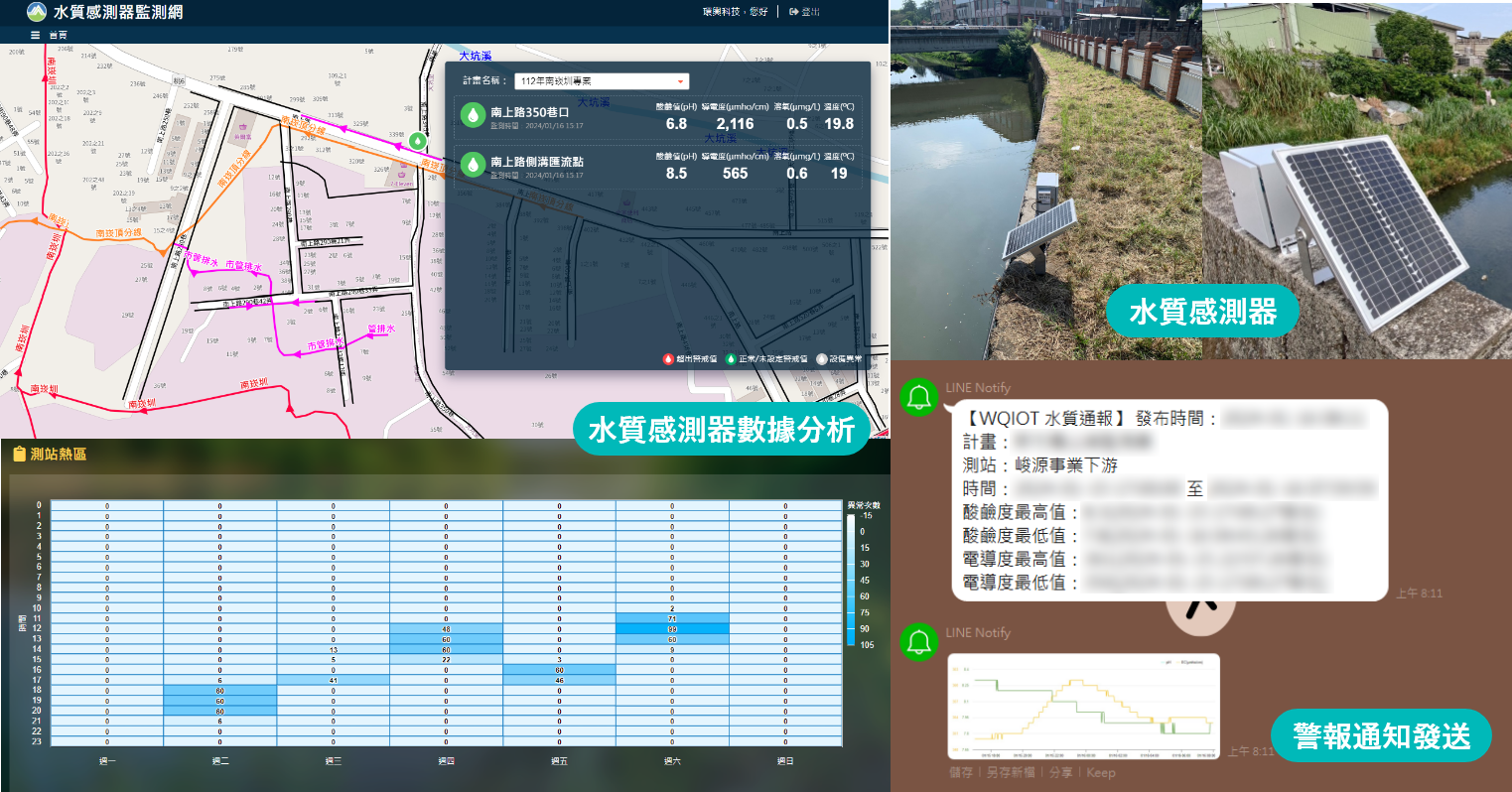Click the green sensor marker on the map
The image size is (1512, 792).
click(419, 141)
